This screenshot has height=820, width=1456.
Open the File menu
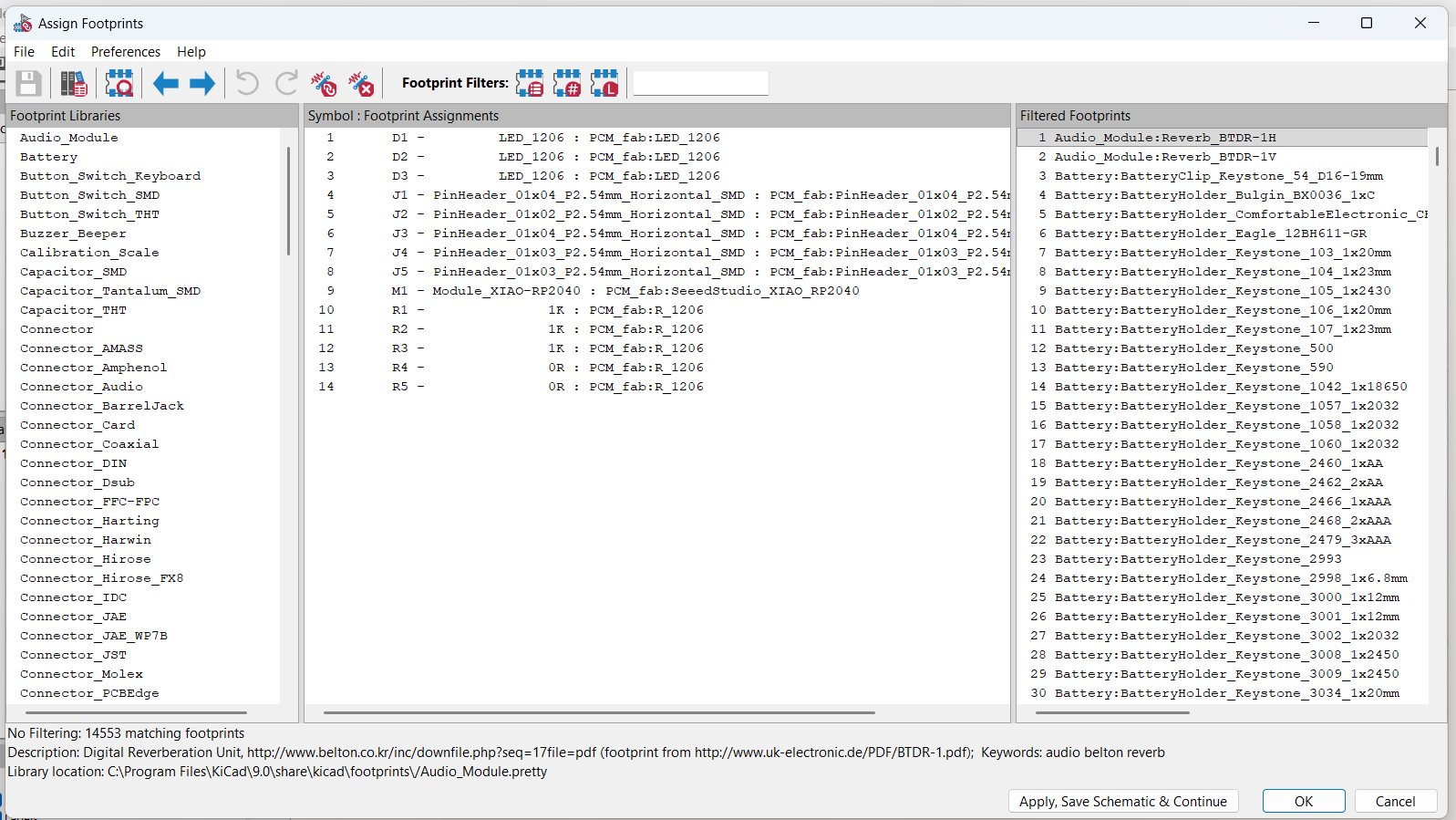pyautogui.click(x=25, y=52)
